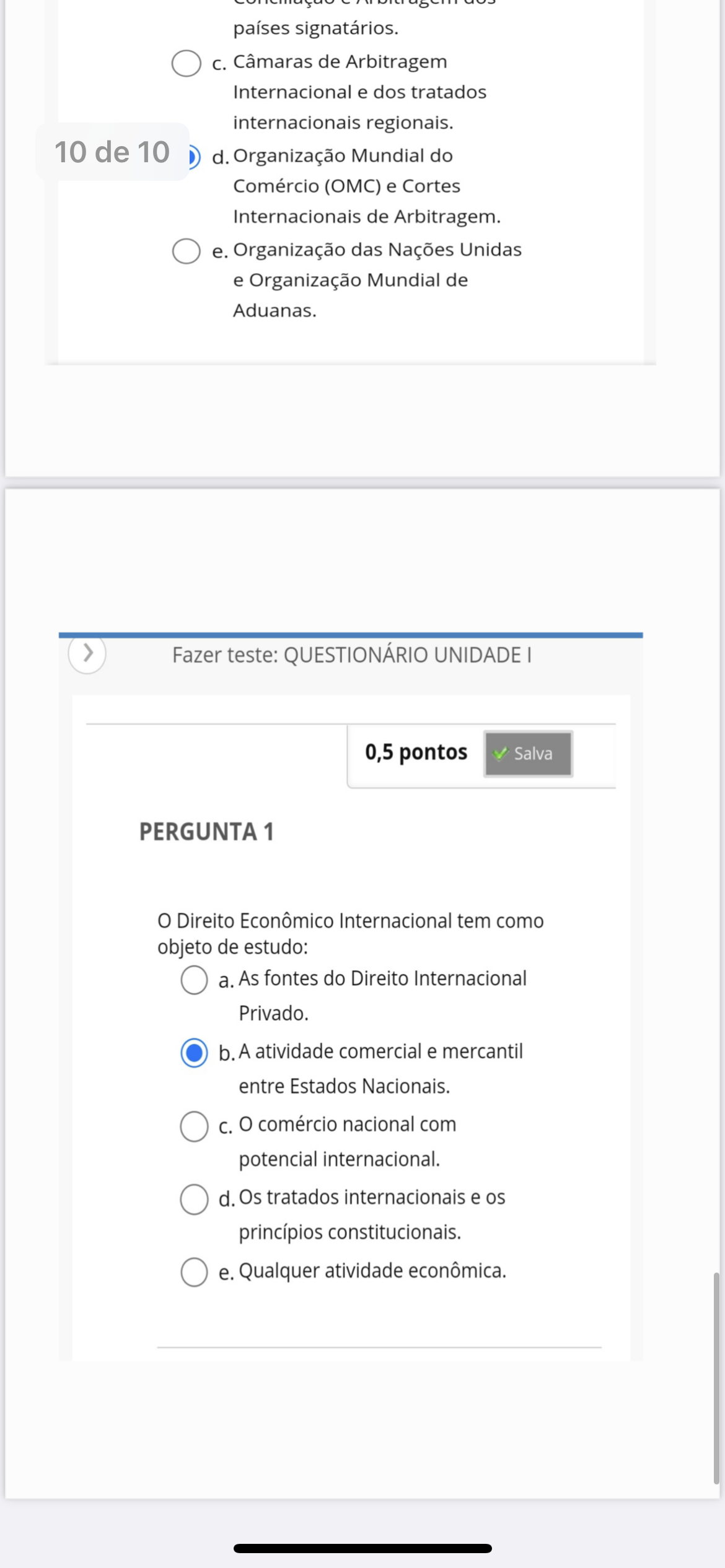Click the vertical scrollbar thumb on the right edge
725x1568 pixels.
(716, 1377)
